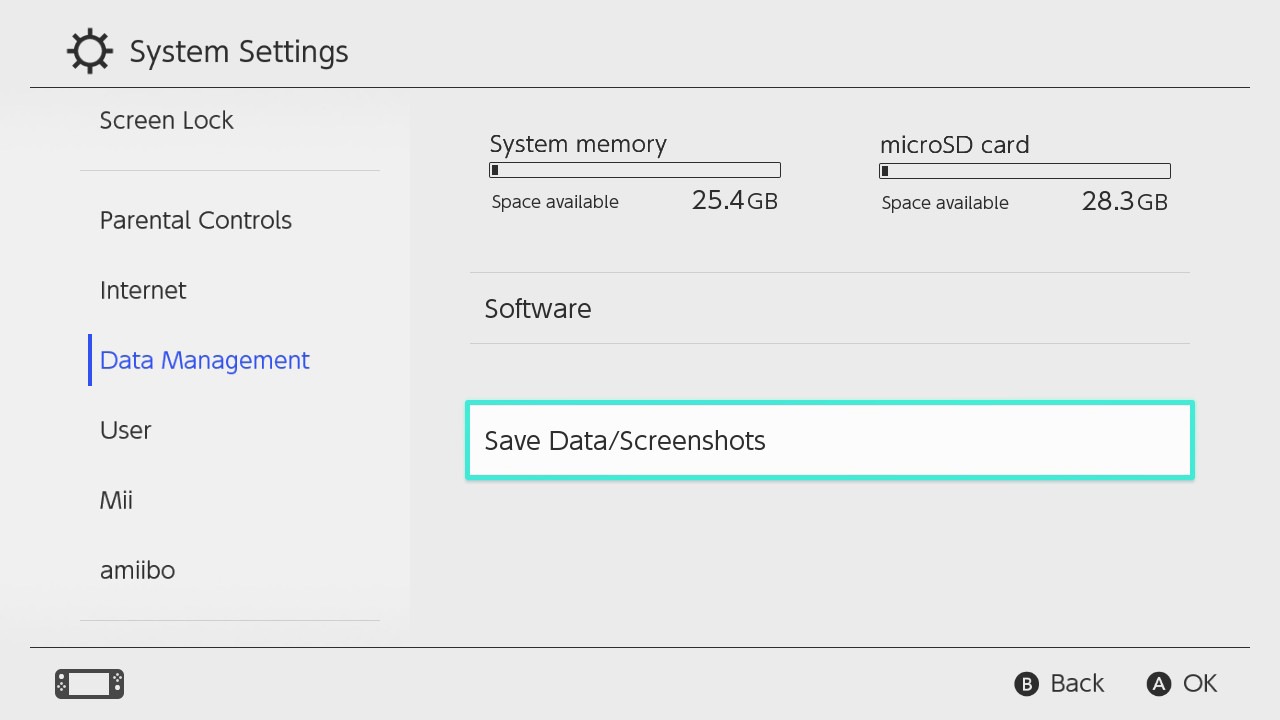Click the microSD card usage bar
1280x720 pixels.
[1025, 171]
